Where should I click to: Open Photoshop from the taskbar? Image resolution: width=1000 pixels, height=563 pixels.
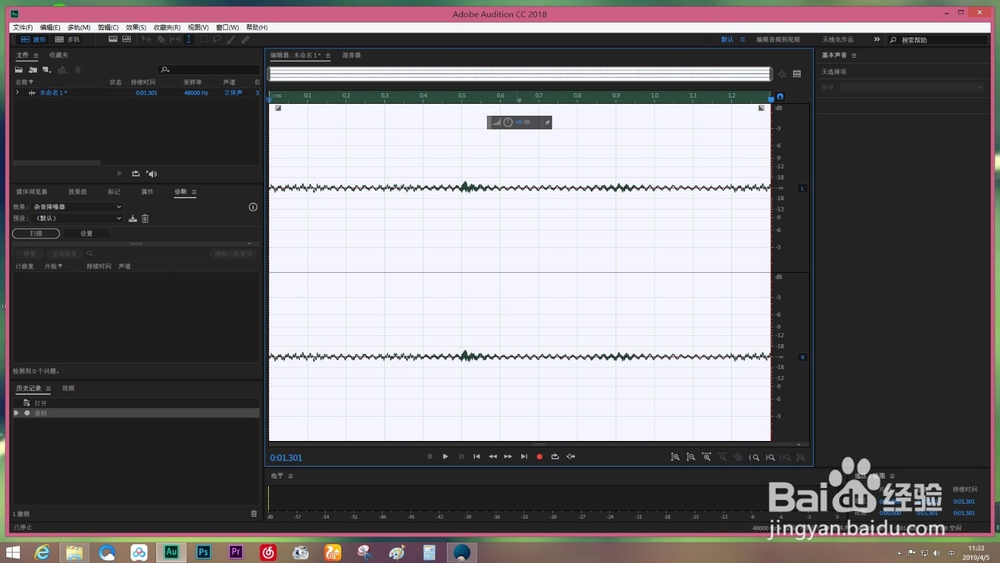pos(203,552)
